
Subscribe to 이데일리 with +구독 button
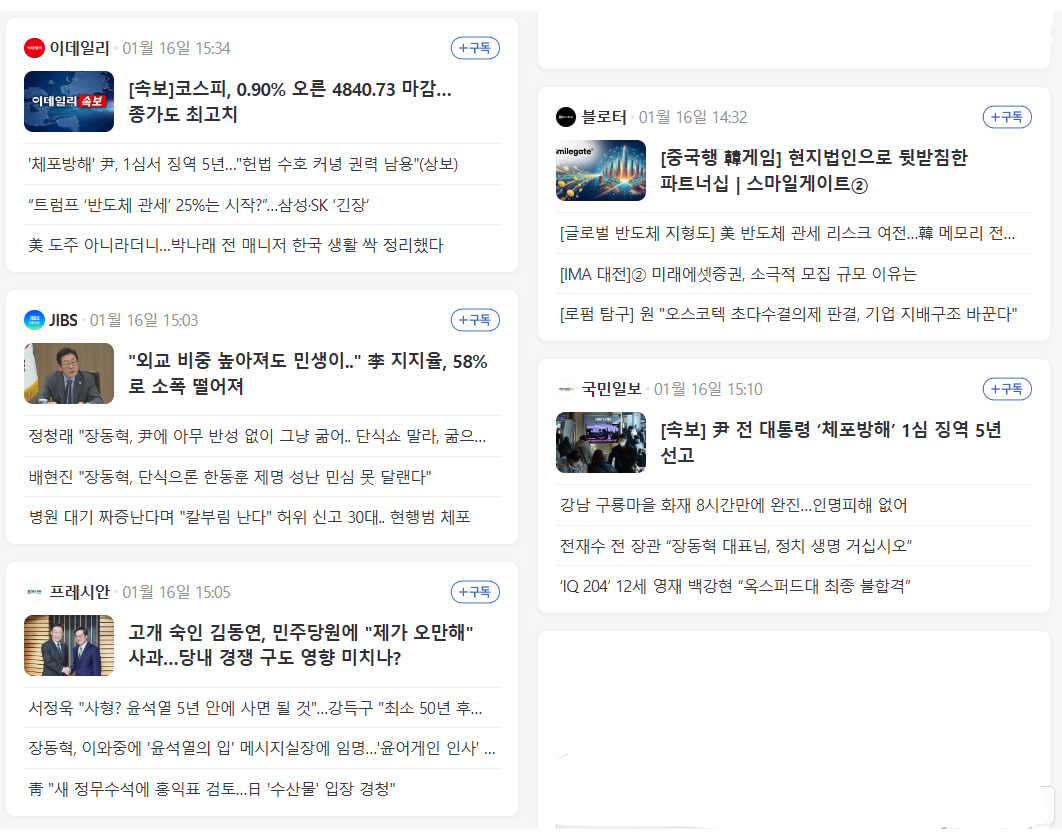tap(475, 48)
